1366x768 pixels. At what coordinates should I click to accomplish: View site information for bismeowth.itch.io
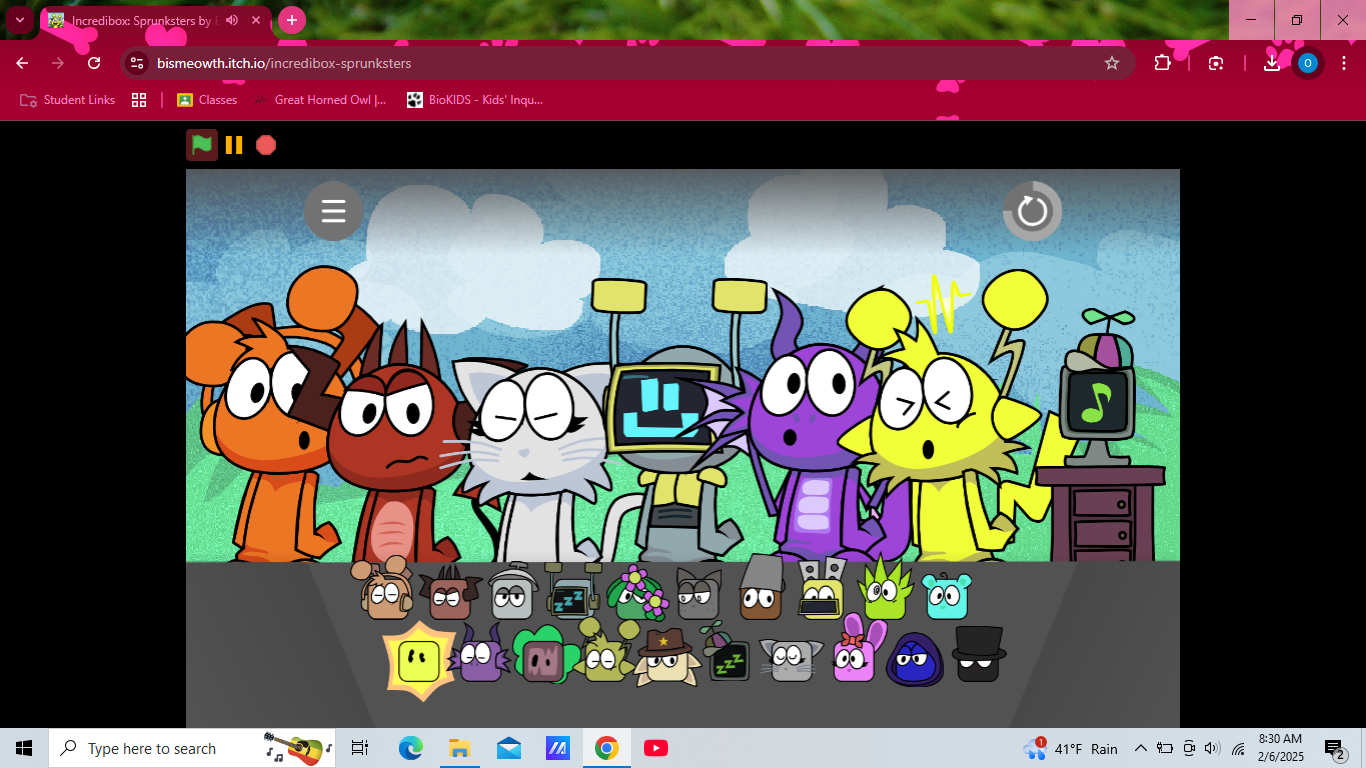coord(137,63)
